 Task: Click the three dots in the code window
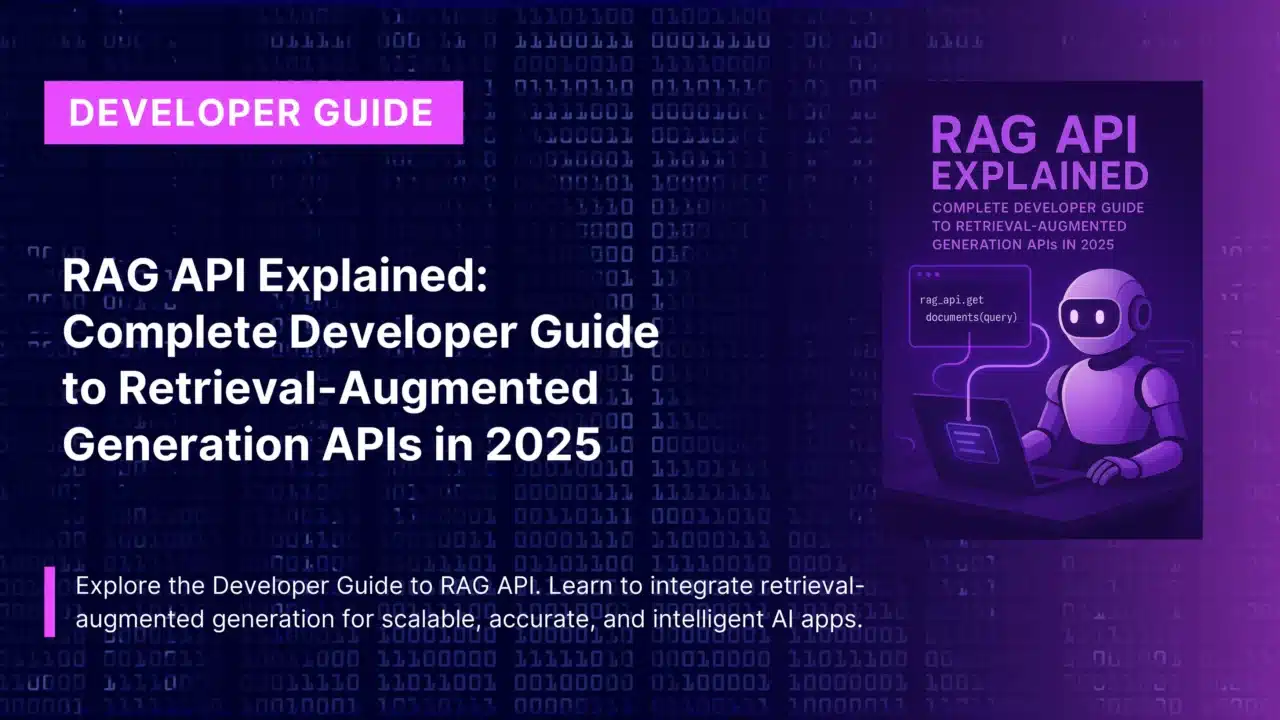coord(927,274)
